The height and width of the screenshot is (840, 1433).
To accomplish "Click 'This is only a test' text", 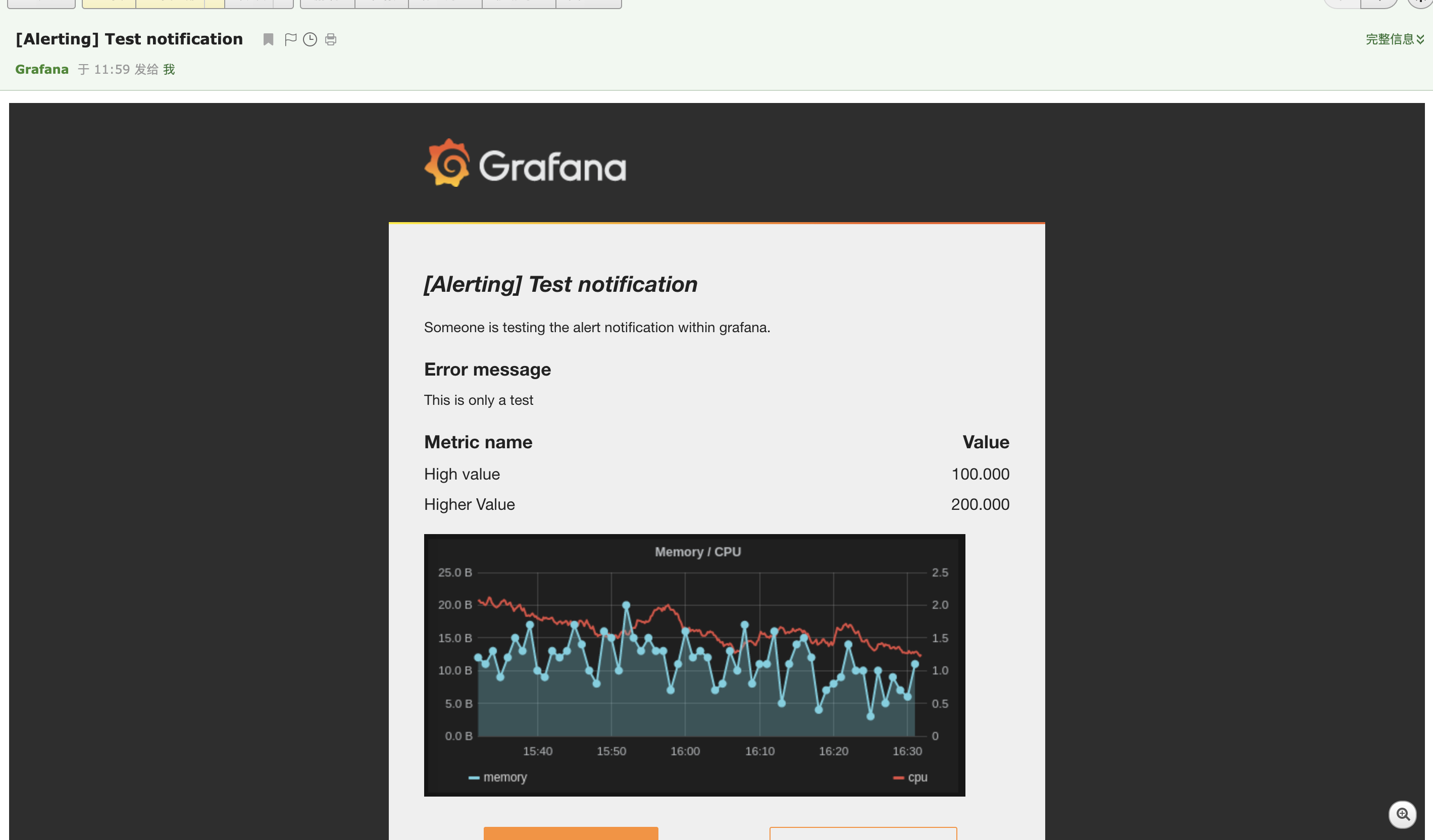I will point(478,400).
